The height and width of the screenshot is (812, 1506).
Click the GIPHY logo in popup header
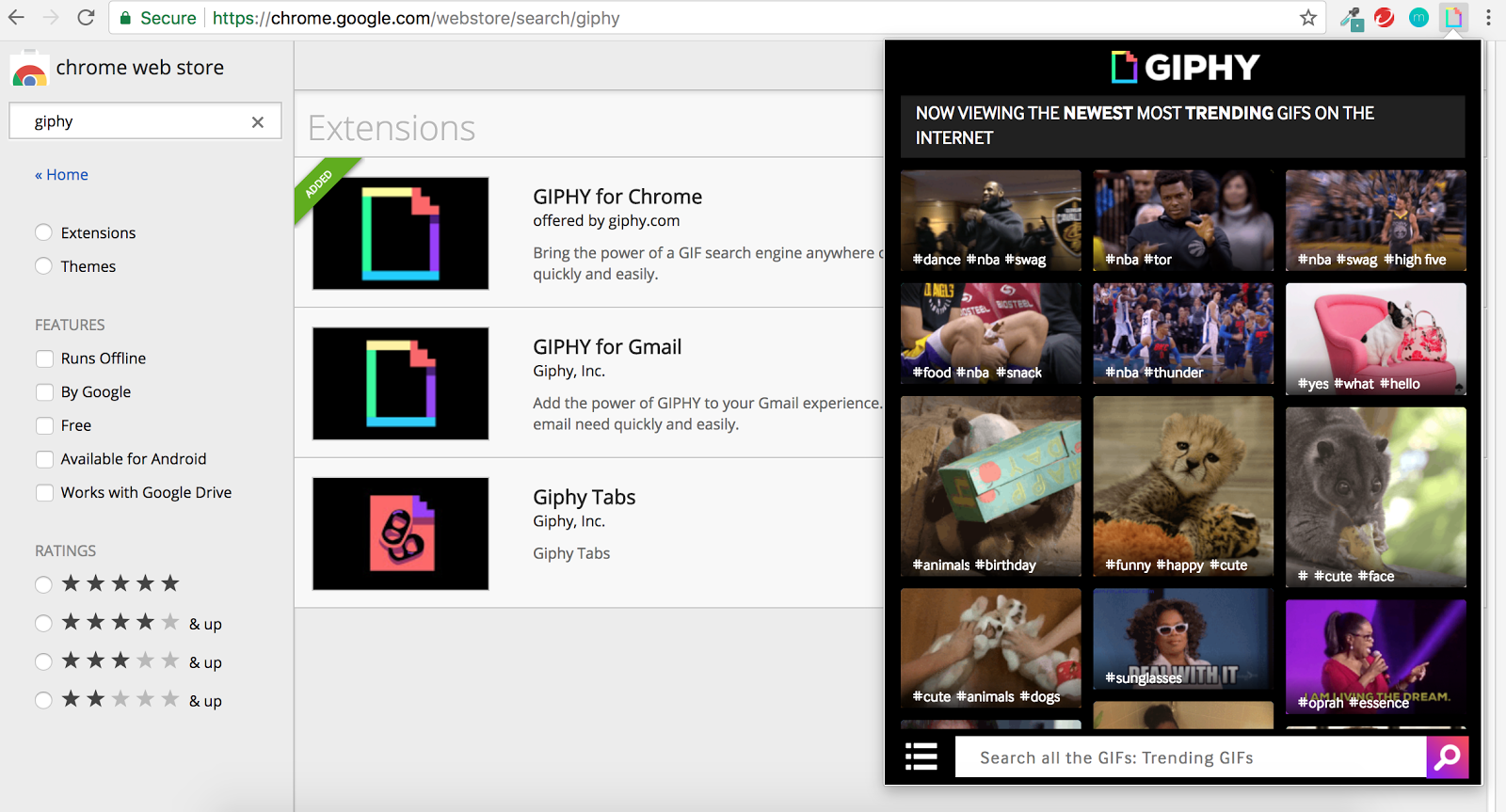[1184, 67]
